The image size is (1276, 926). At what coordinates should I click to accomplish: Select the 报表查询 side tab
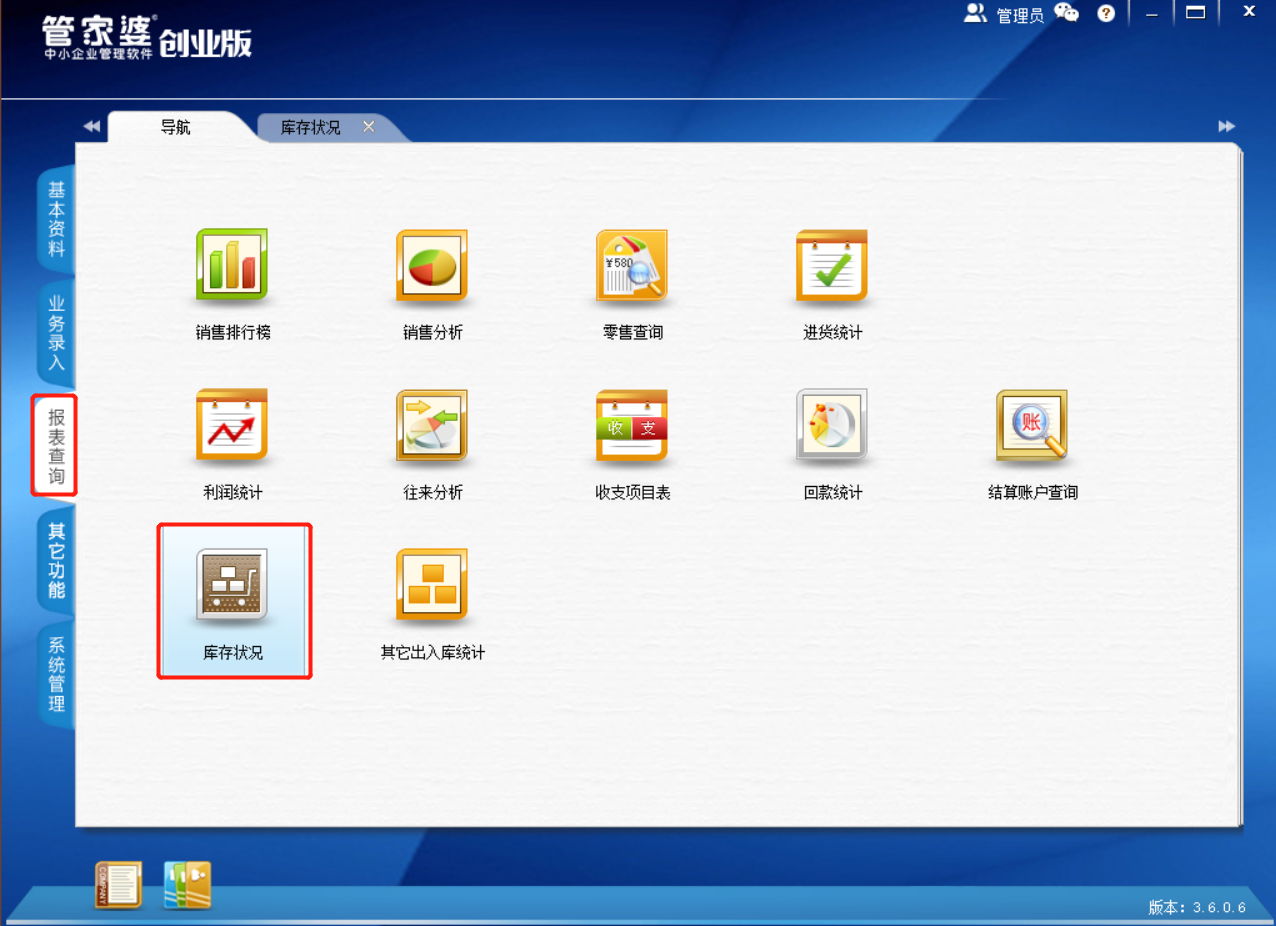click(55, 445)
